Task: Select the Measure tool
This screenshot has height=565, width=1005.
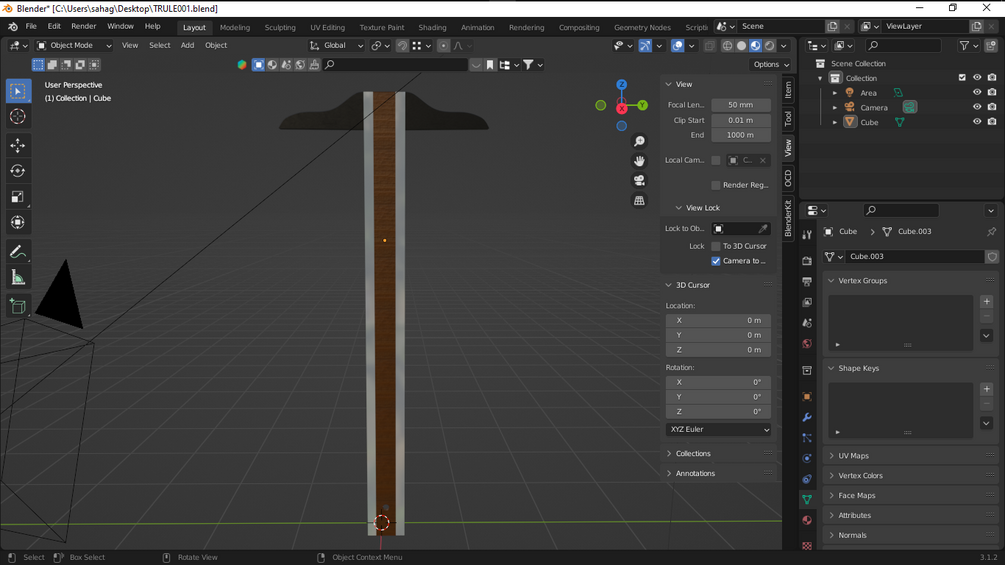Action: [18, 277]
